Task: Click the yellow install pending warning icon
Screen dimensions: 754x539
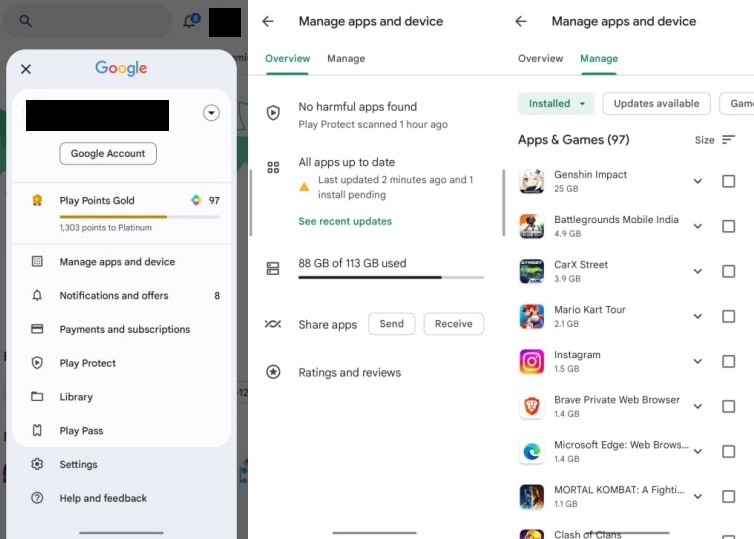Action: (x=304, y=187)
